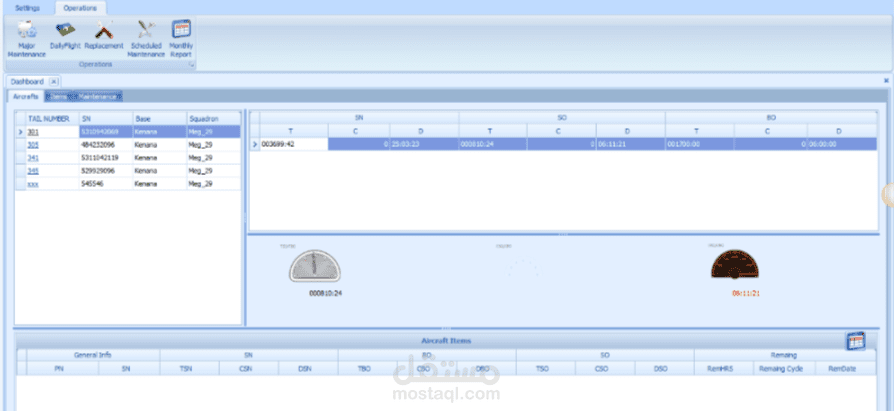Screen dimensions: 894x411
Task: Click the CSN column header
Action: tap(249, 369)
